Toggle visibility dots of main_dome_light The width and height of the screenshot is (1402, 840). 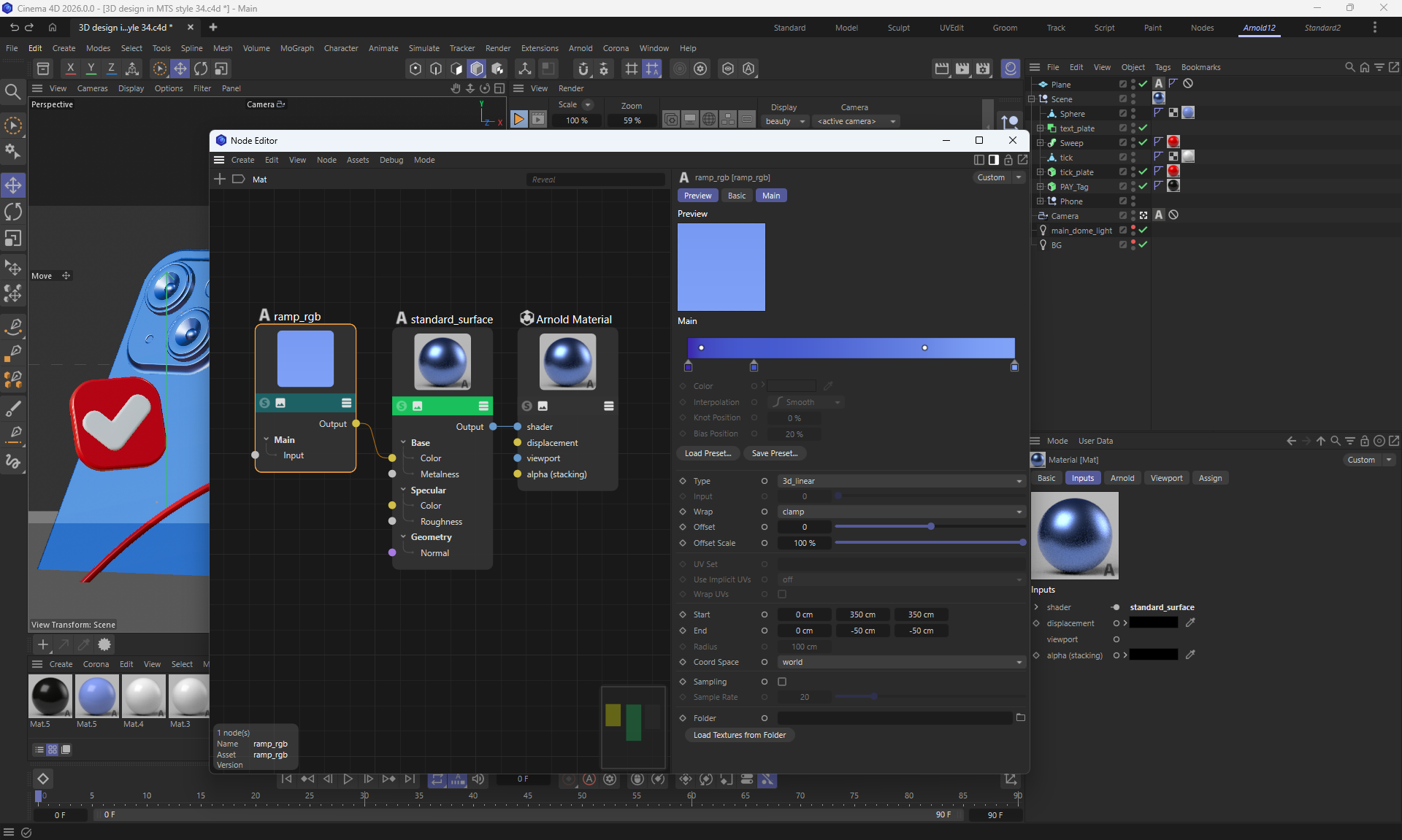coord(1133,231)
